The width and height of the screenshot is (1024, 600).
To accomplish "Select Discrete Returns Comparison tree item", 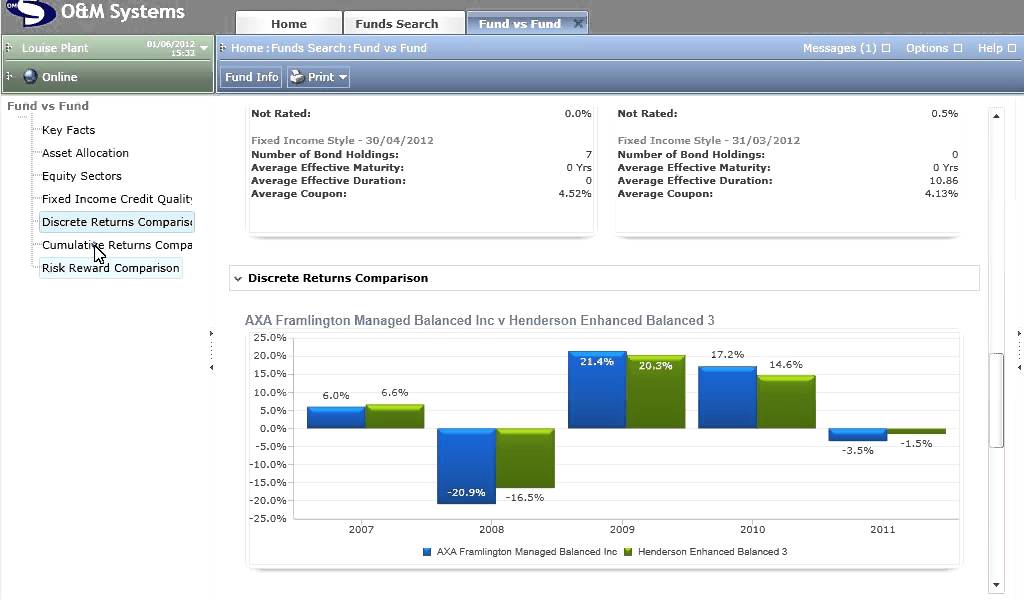I will pos(117,222).
